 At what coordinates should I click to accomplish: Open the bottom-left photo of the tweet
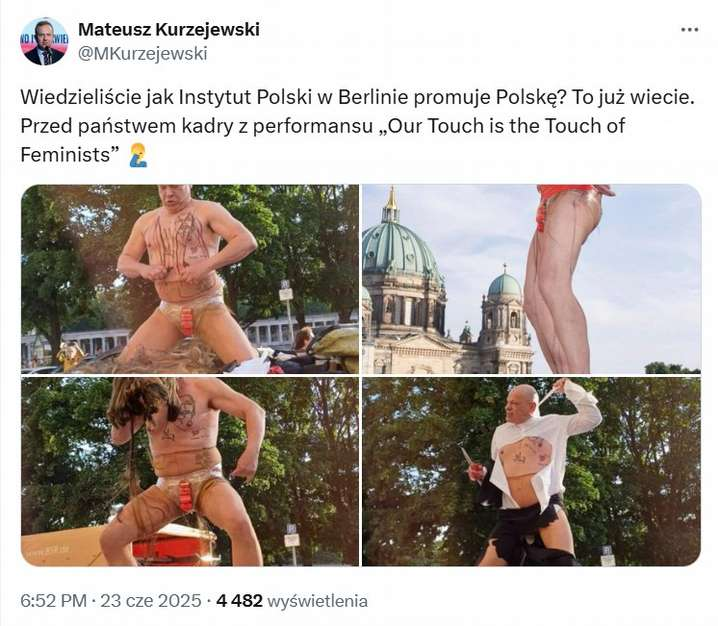coord(190,472)
